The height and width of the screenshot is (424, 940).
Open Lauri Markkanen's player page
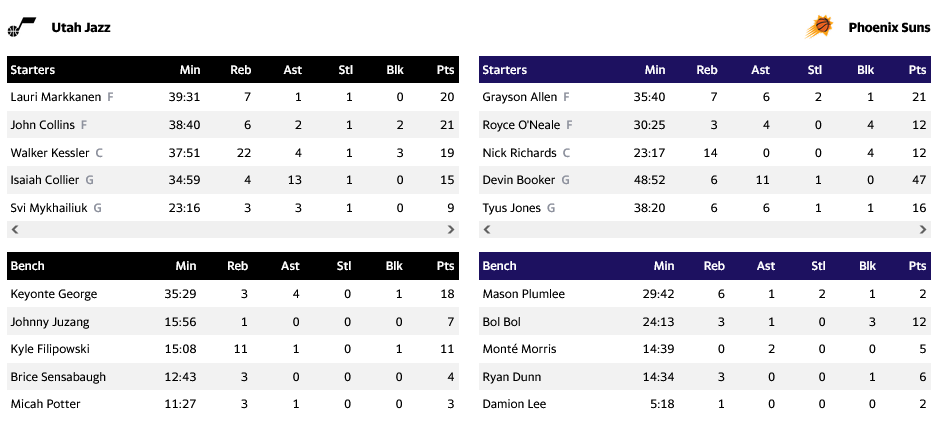54,97
